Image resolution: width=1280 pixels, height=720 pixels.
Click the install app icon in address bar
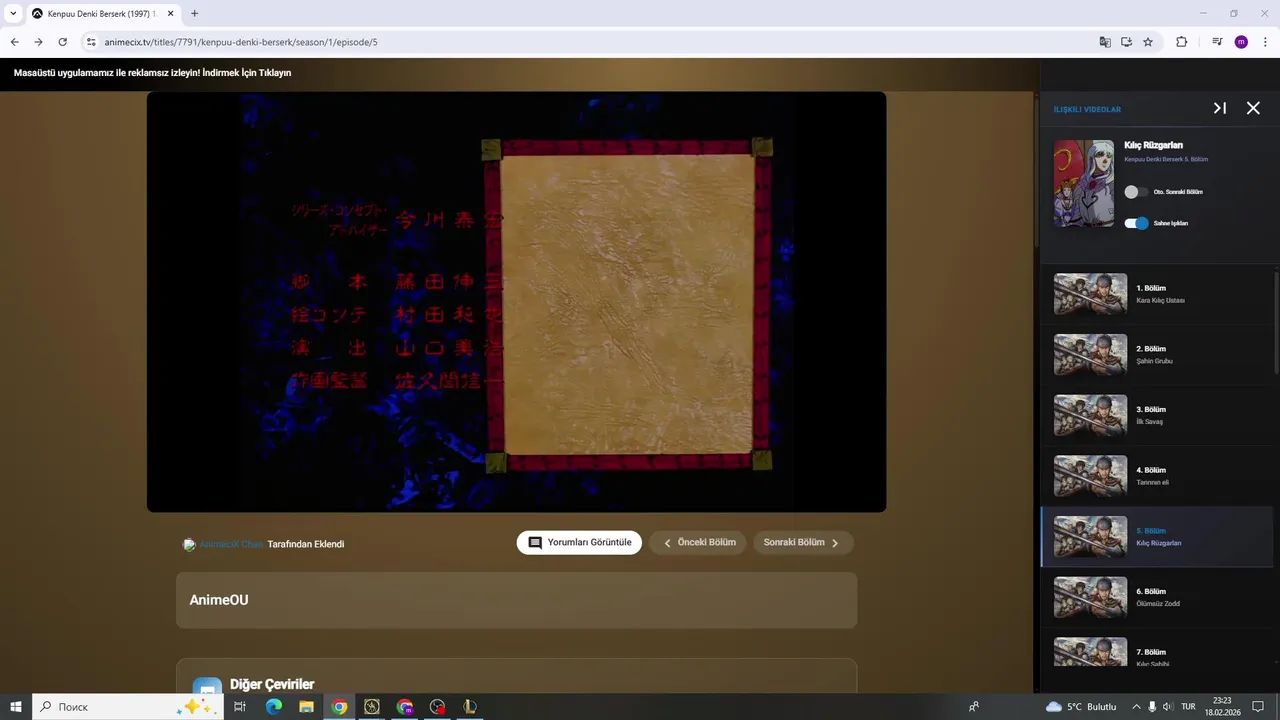(1126, 42)
